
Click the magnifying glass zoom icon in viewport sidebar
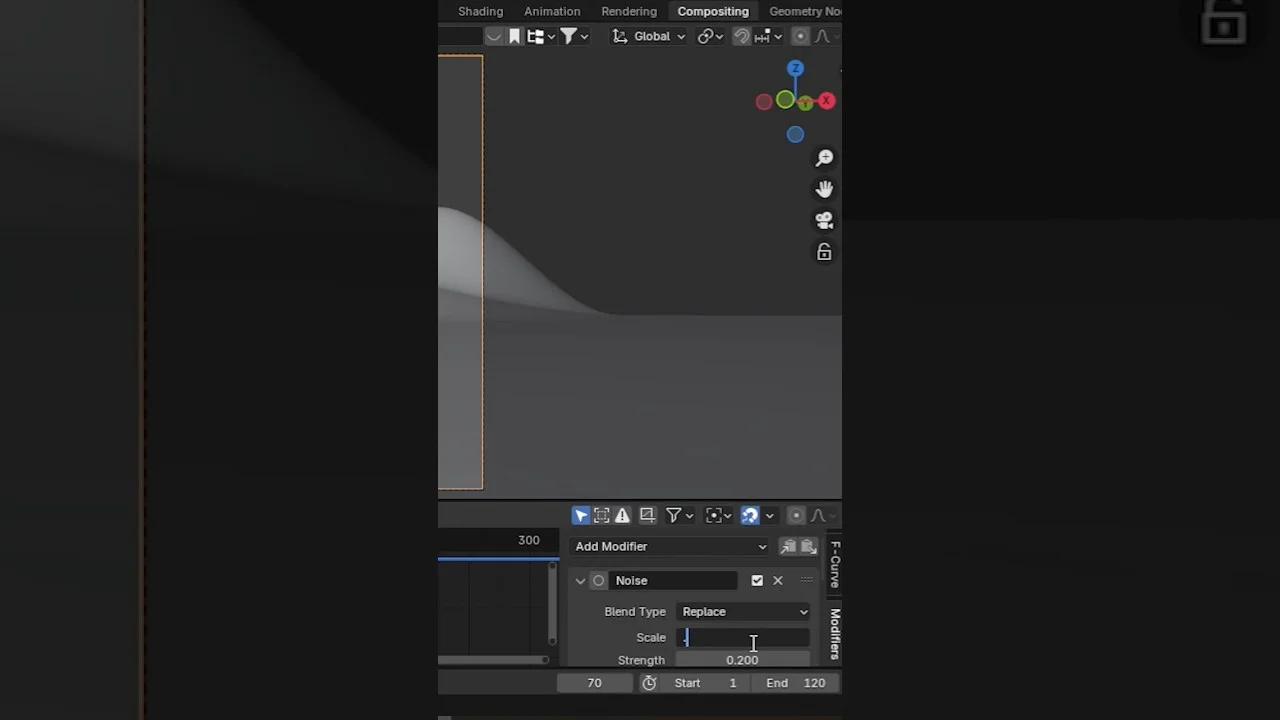[824, 157]
